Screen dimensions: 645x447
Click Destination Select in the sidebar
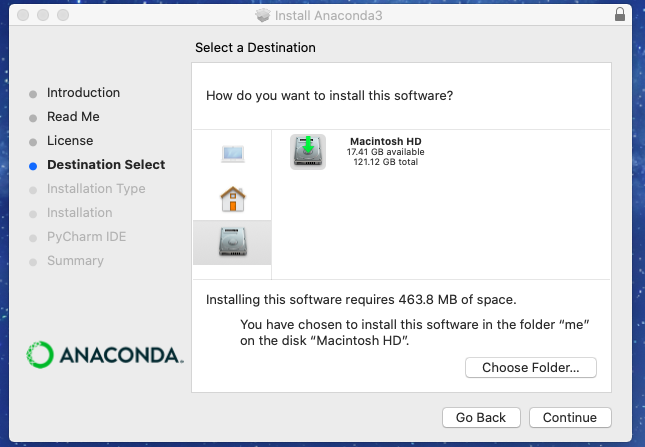[106, 165]
